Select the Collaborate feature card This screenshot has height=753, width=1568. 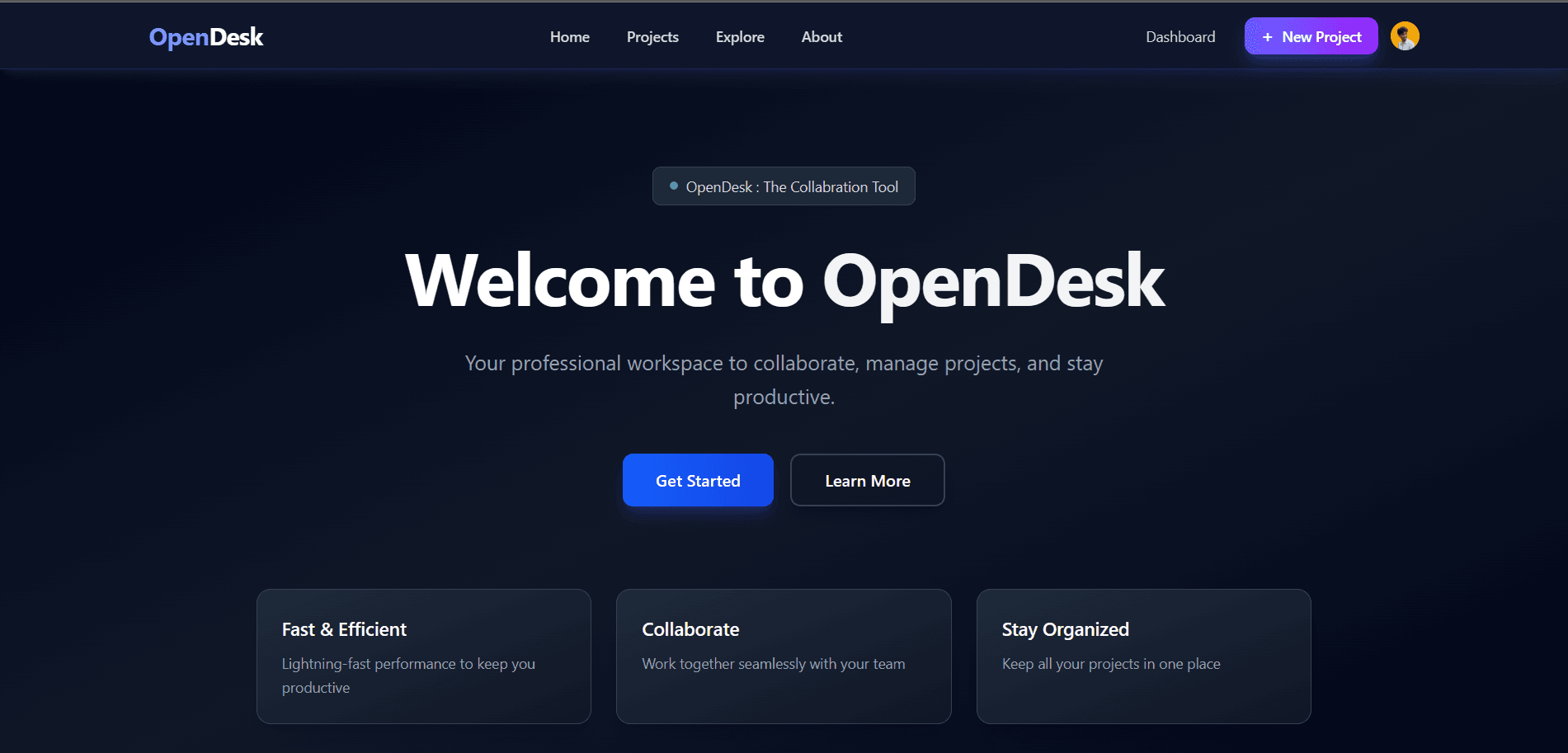point(783,657)
